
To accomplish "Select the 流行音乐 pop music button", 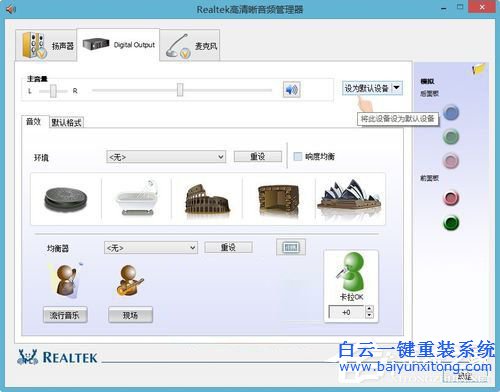I will tap(65, 315).
